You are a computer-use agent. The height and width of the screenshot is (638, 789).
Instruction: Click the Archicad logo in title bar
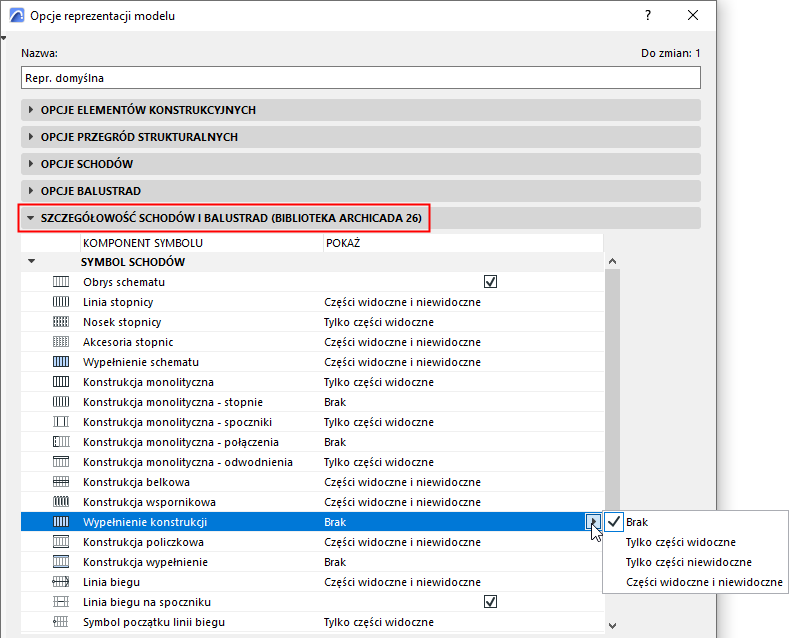(17, 16)
